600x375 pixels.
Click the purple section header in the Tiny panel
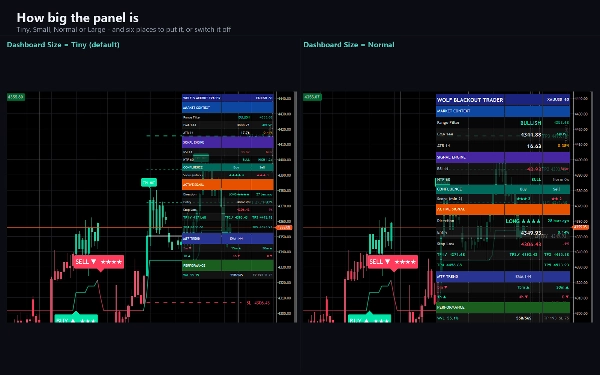coord(228,142)
